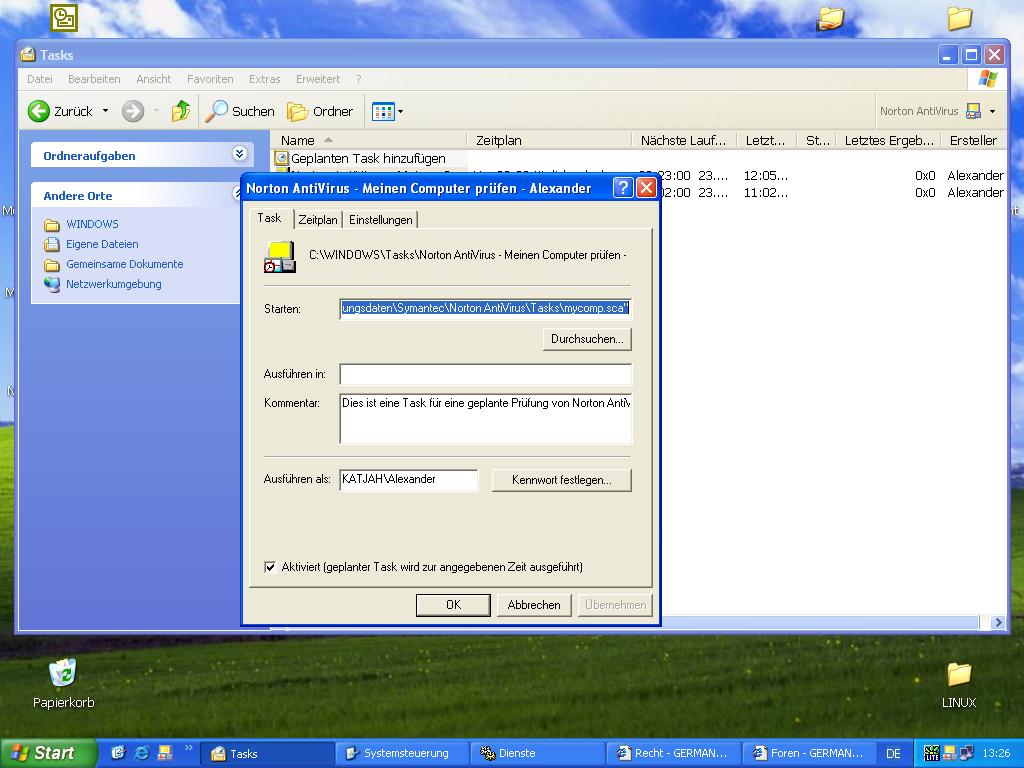Click the Start button
The height and width of the screenshot is (768, 1024).
(x=48, y=753)
